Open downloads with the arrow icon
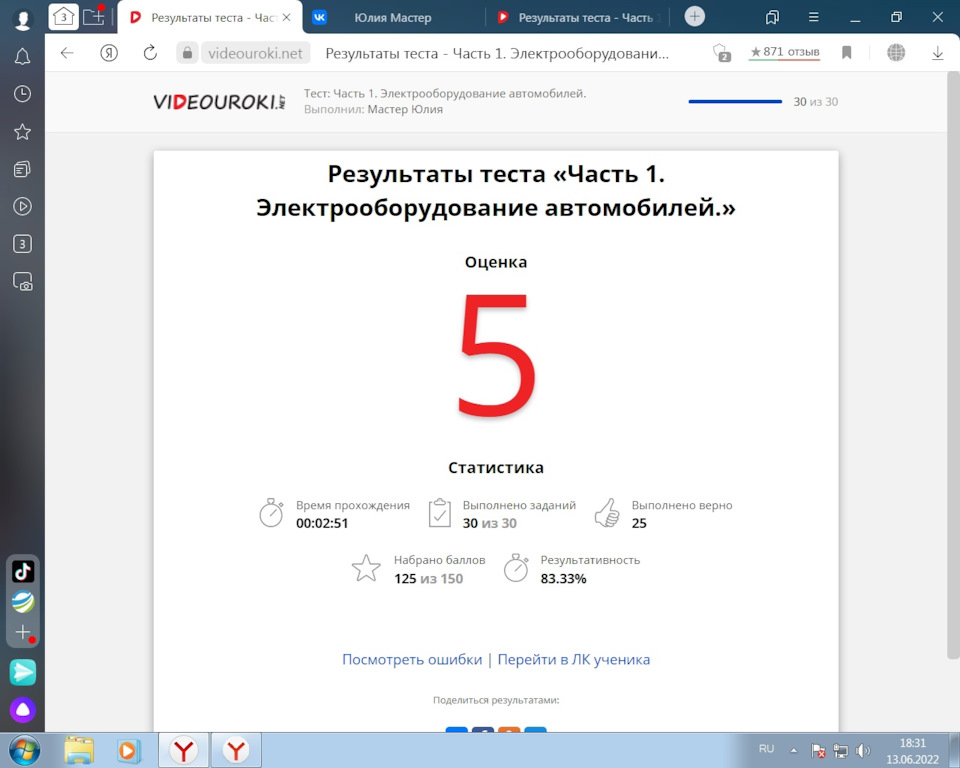Screen dimensions: 960x768 [937, 54]
